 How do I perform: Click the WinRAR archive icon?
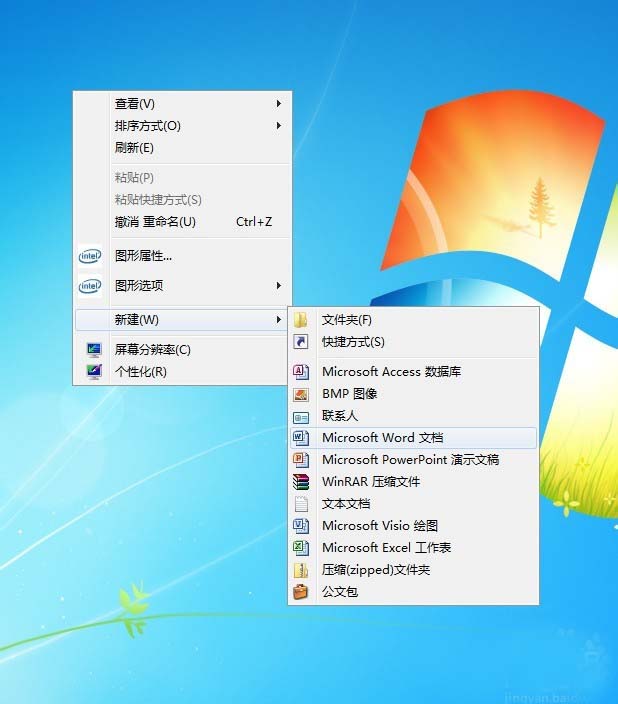click(301, 482)
